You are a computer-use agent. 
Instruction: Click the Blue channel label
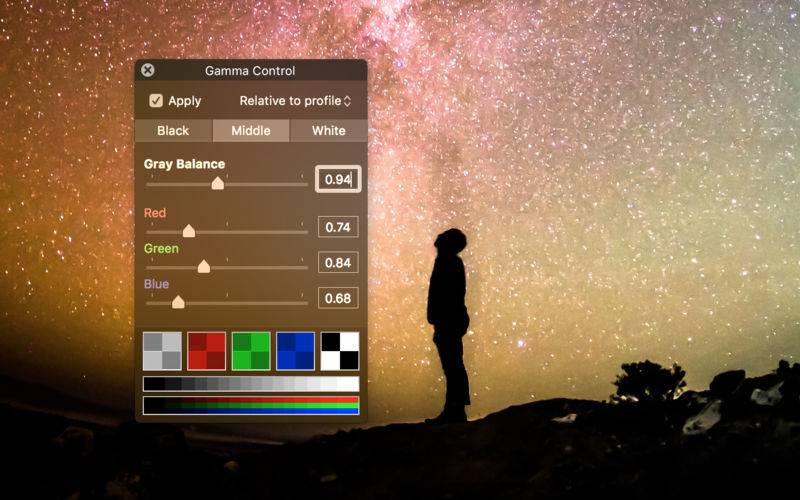point(156,284)
